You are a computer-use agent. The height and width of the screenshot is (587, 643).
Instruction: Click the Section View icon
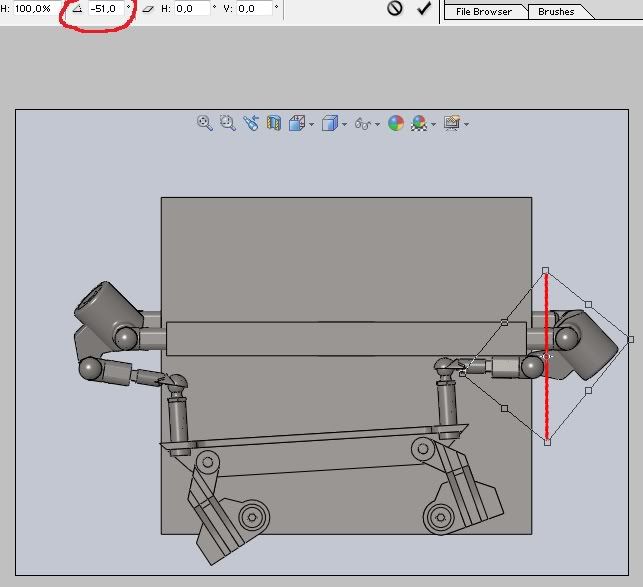[274, 123]
